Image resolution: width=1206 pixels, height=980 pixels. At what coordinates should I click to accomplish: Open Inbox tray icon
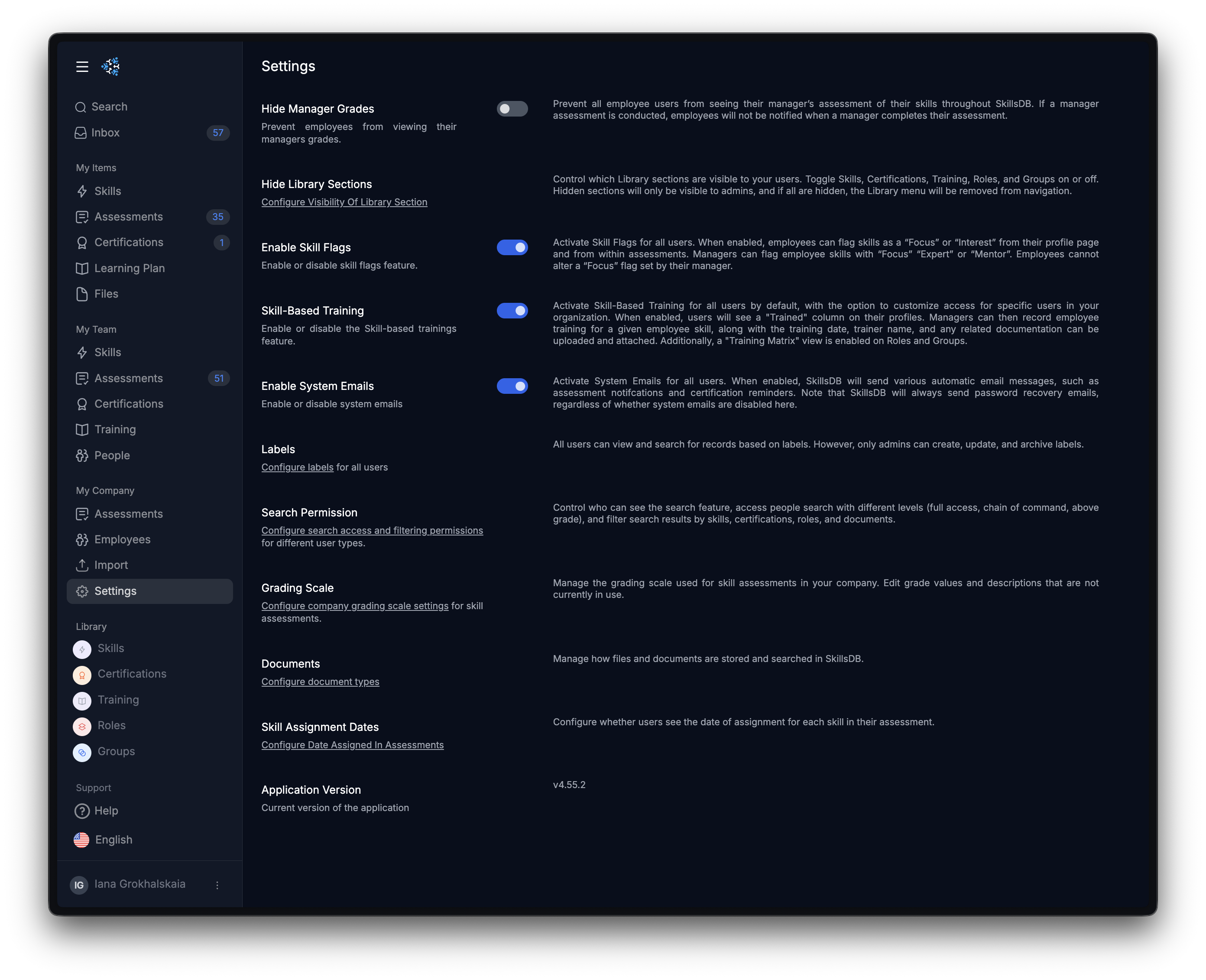coord(81,133)
